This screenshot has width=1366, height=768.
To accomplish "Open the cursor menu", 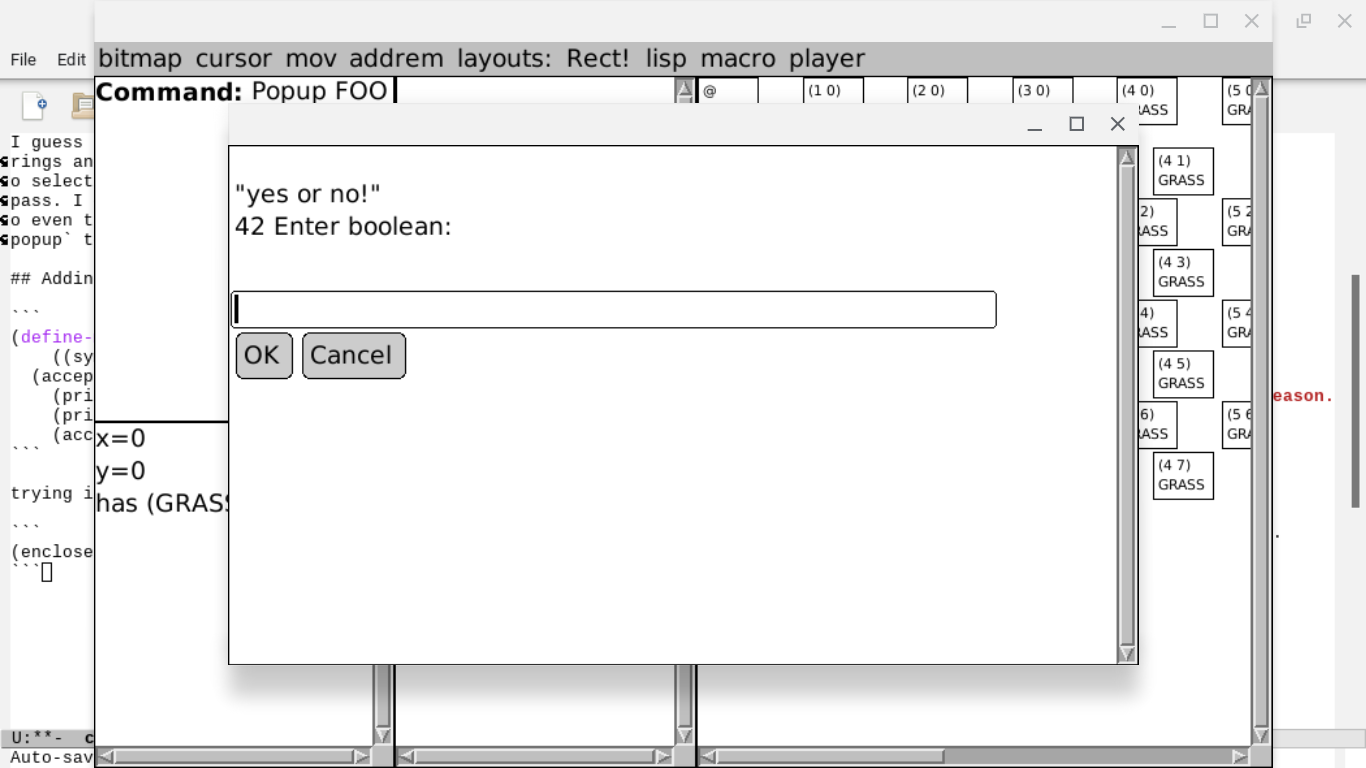I will [233, 59].
